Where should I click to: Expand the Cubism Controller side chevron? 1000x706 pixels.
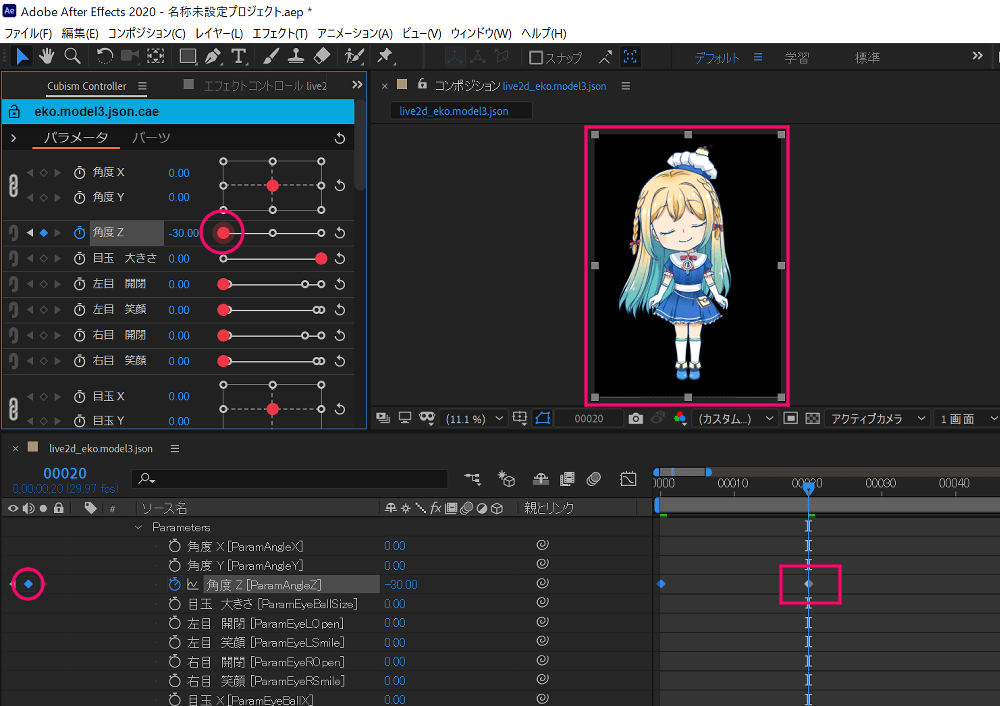click(13, 138)
